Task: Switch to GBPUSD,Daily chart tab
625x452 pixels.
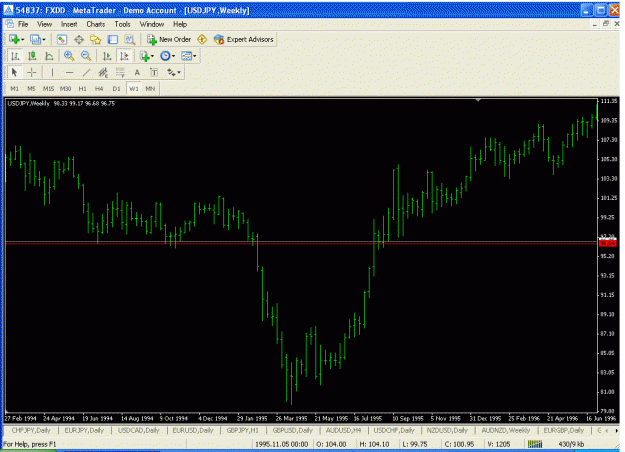Action: click(x=293, y=430)
